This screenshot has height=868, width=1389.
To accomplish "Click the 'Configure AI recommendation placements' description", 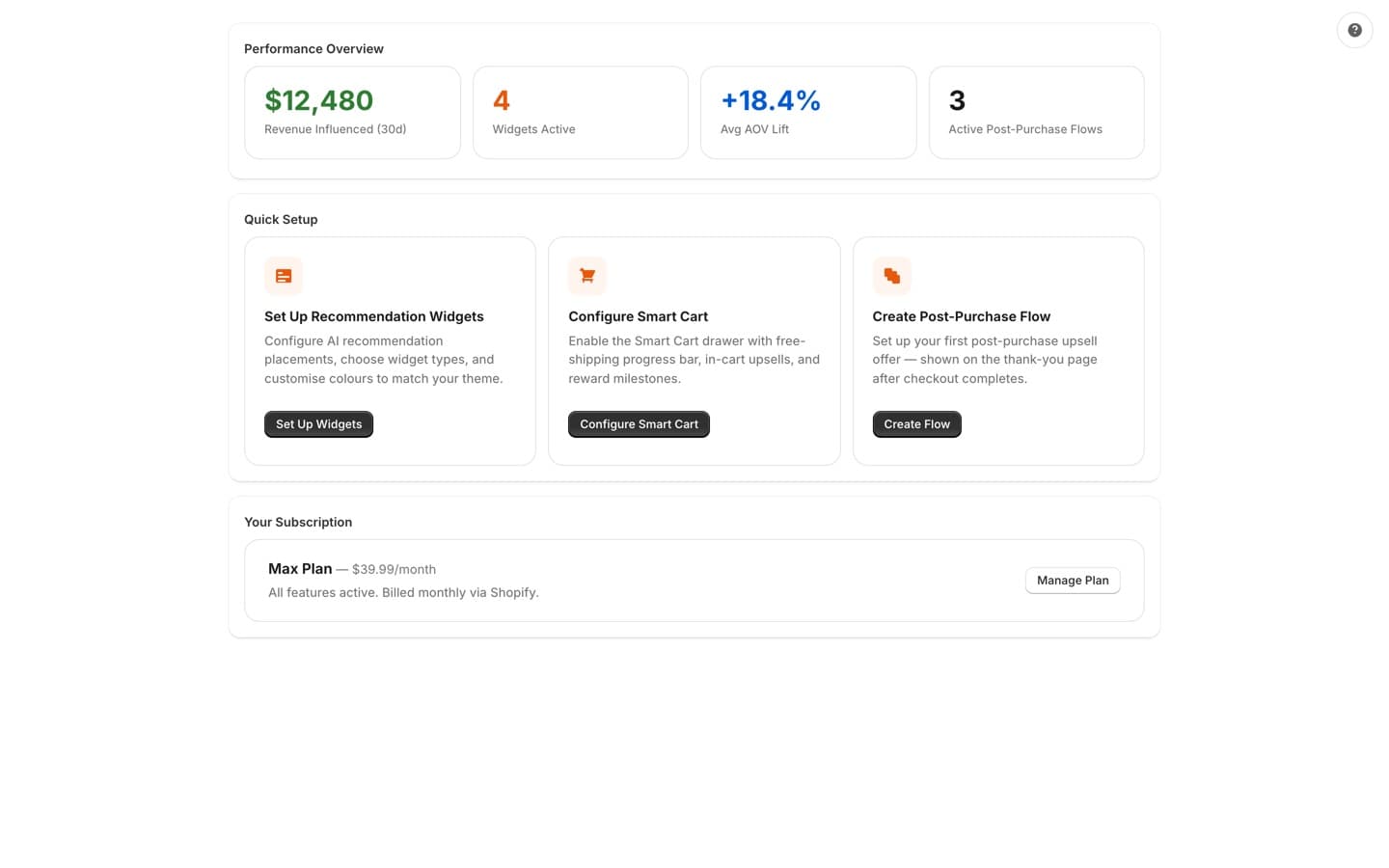I will [384, 360].
